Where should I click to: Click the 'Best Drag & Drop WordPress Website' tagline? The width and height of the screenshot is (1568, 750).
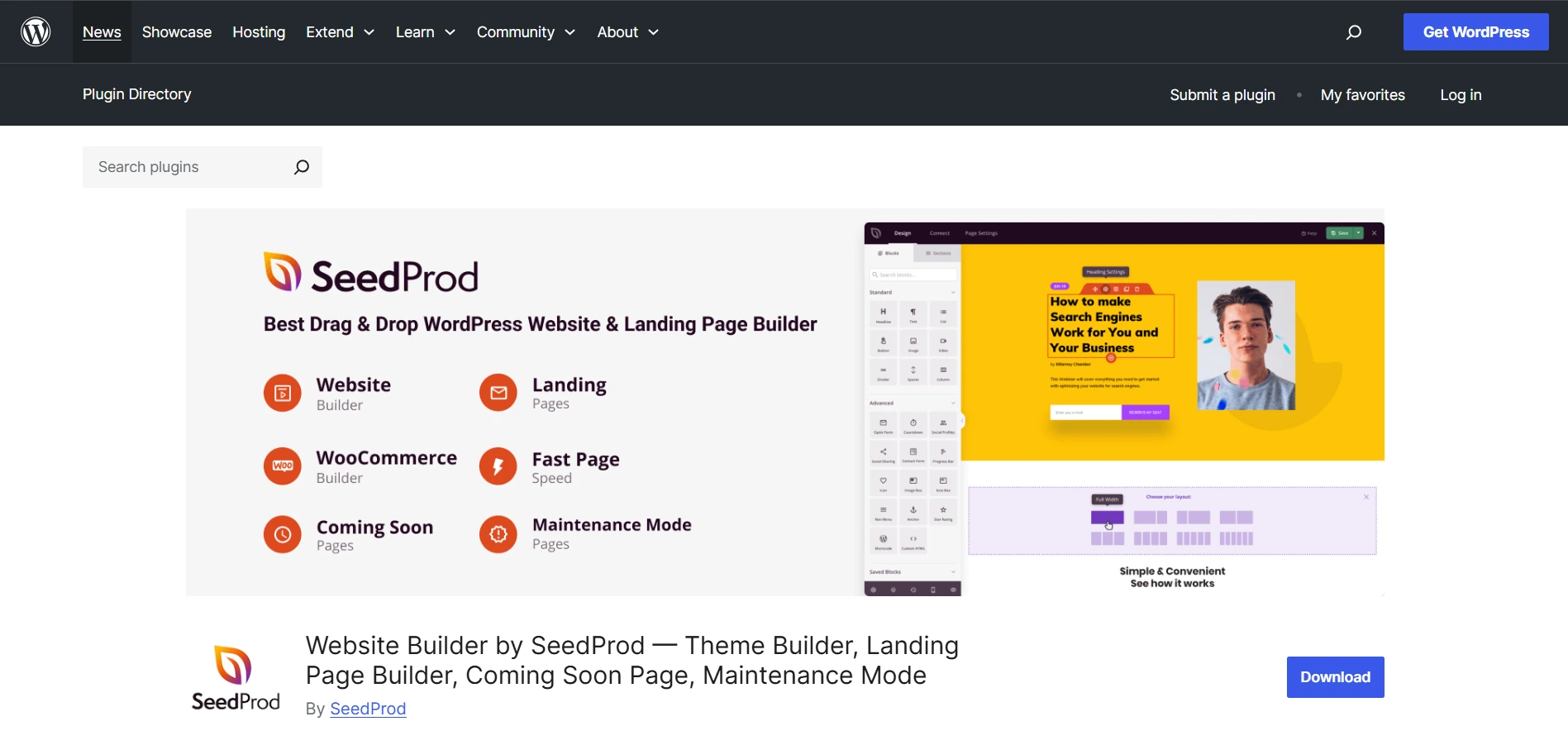point(540,324)
